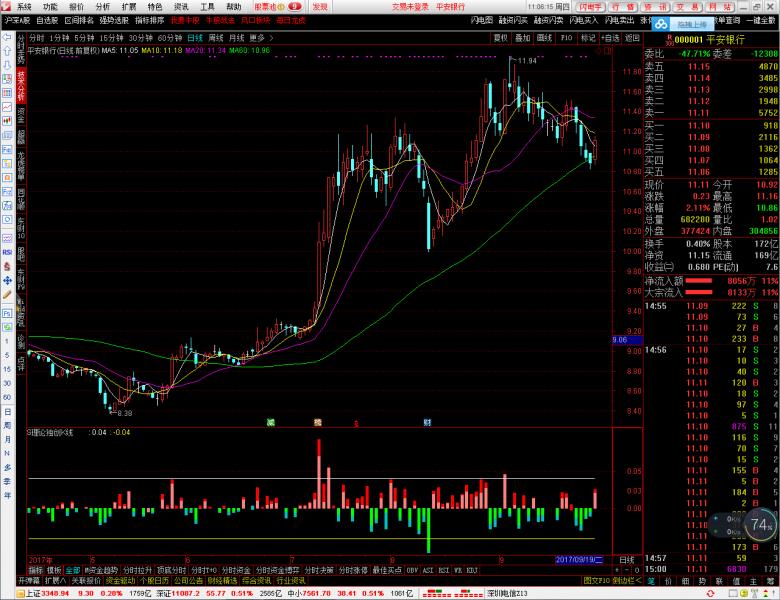The height and width of the screenshot is (600, 780).
Task: Open the 关联报价 tab
Action: pyautogui.click(x=86, y=581)
